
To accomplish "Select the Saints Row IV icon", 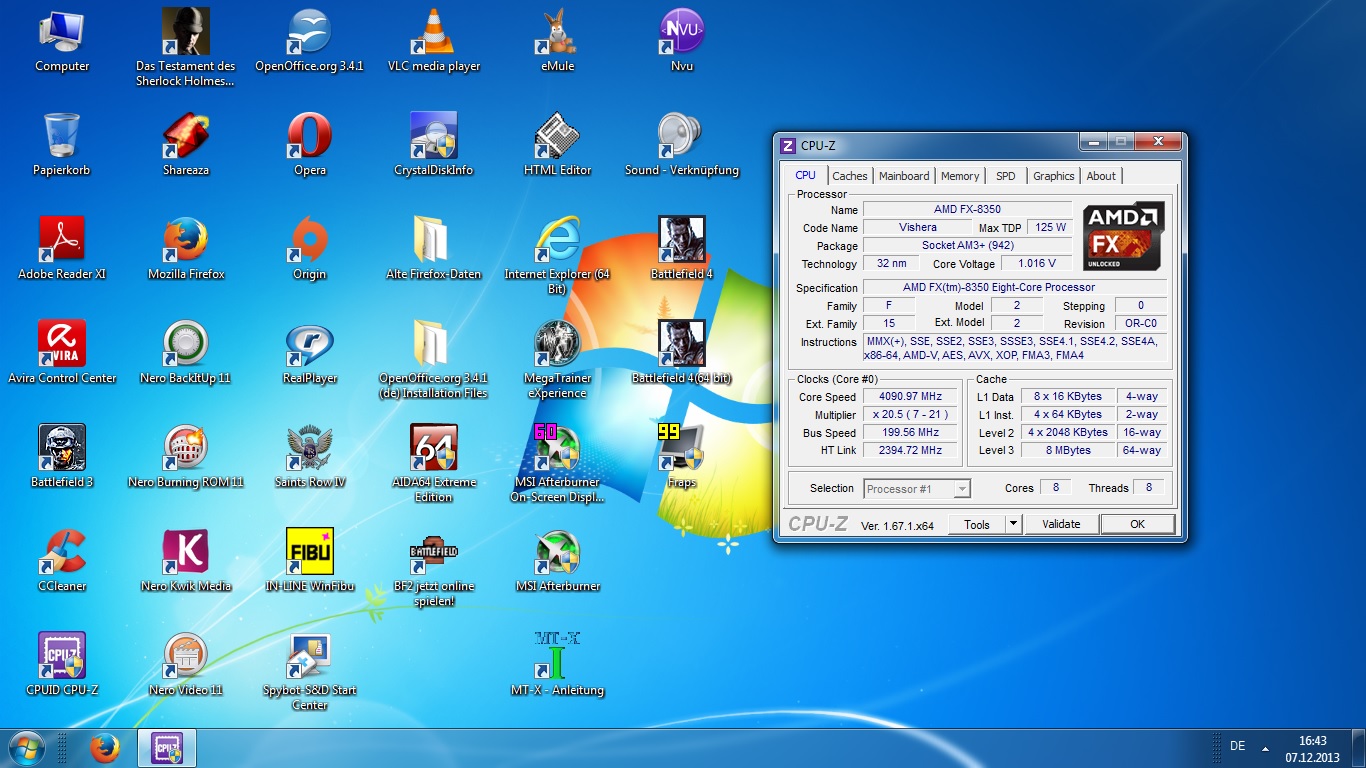I will [x=309, y=449].
